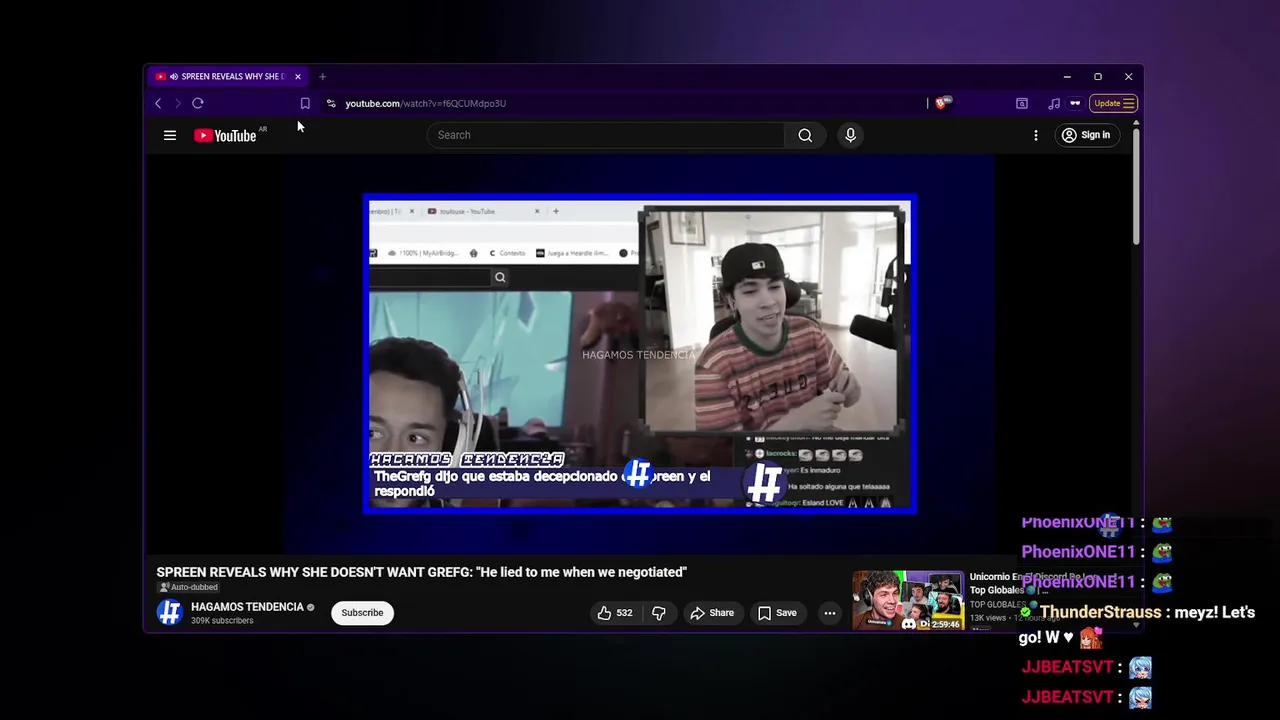Click the youtube.com address bar URL
Viewport: 1280px width, 720px height.
click(426, 103)
